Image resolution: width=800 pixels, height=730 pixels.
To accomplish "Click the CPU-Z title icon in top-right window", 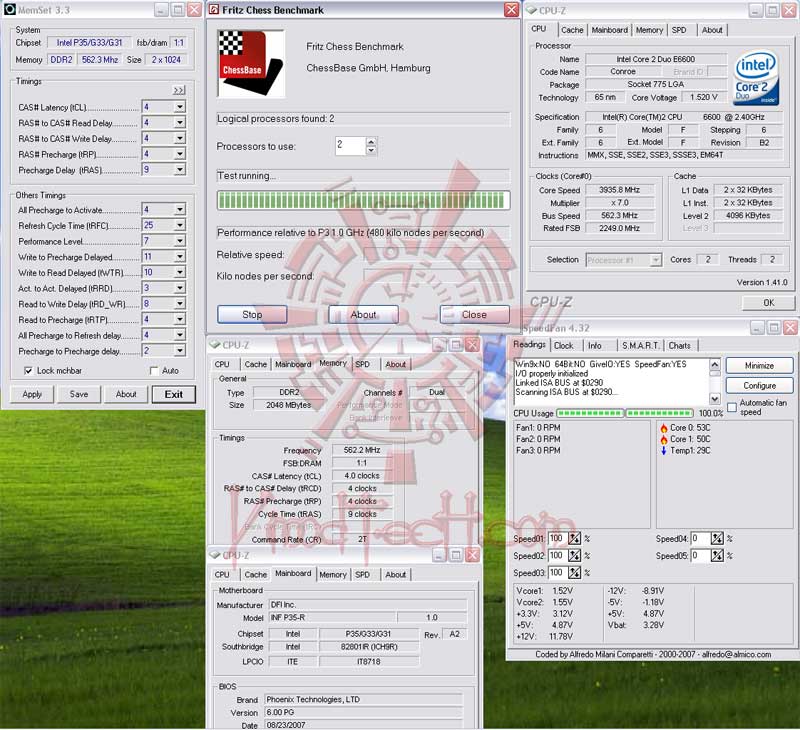I will point(532,10).
